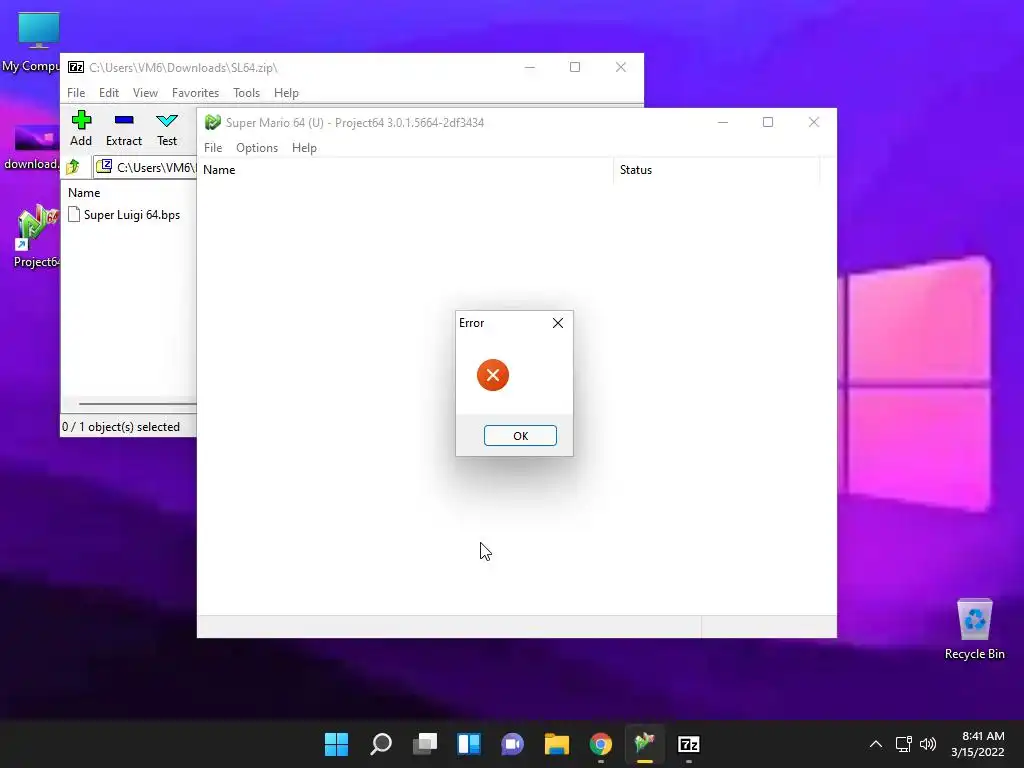
Task: Open 7-Zip Tools menu
Action: point(246,93)
